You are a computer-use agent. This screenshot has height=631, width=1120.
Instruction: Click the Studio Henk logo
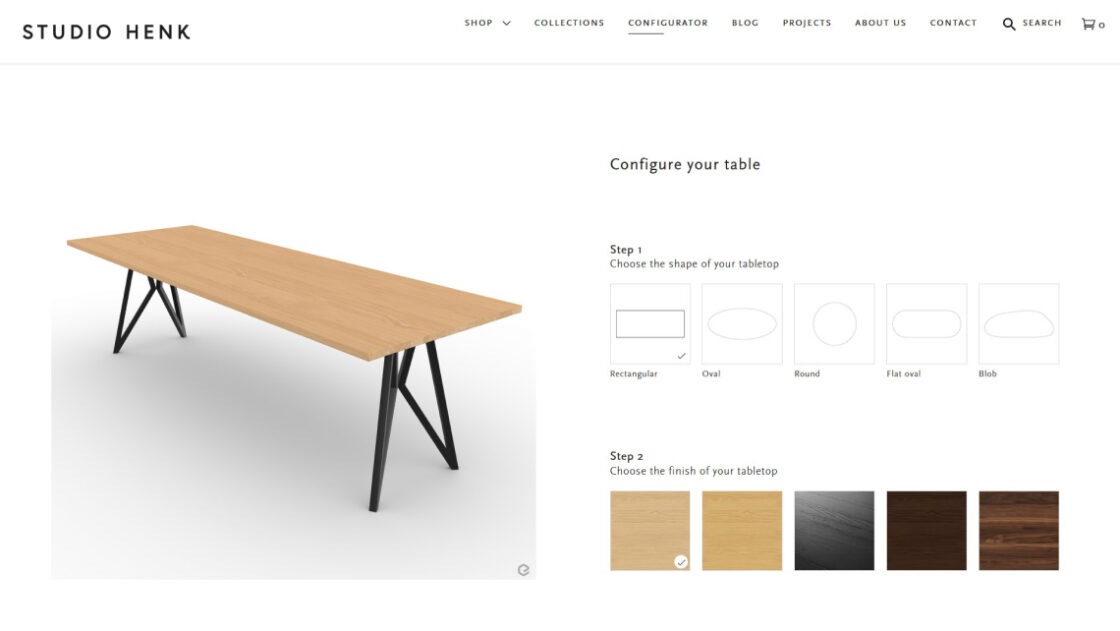[106, 32]
